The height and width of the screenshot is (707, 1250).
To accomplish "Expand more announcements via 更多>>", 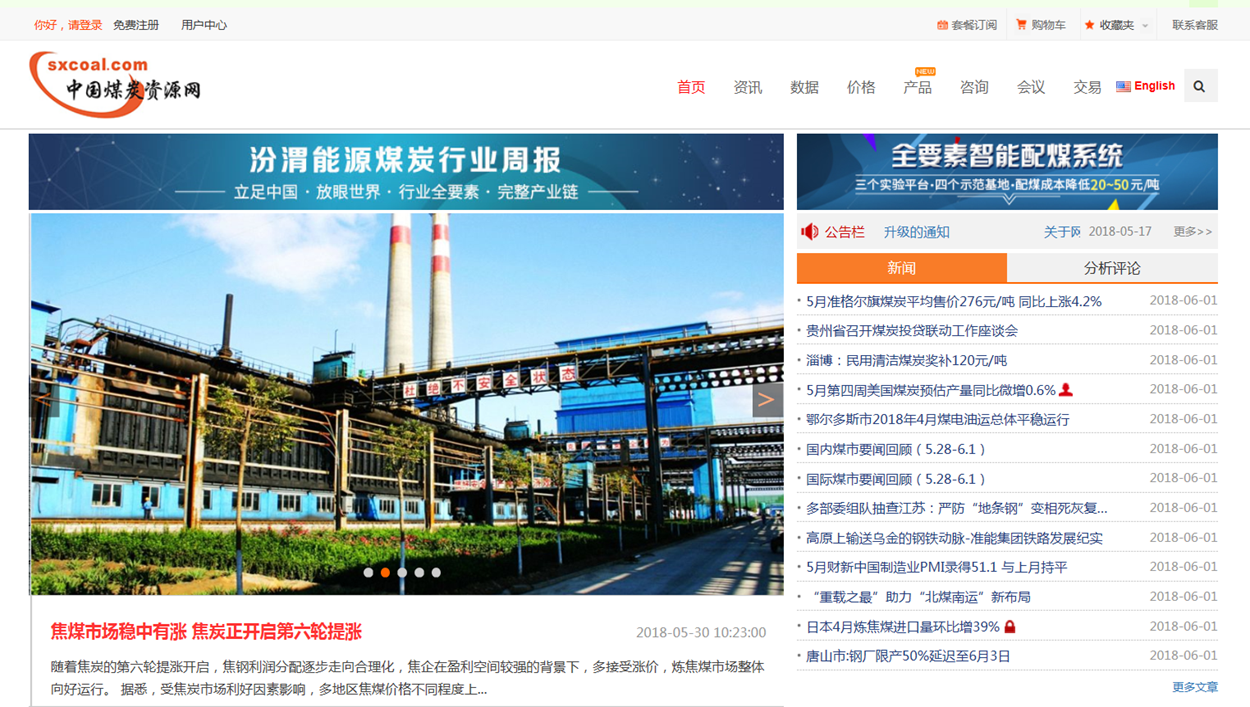I will (x=1192, y=232).
